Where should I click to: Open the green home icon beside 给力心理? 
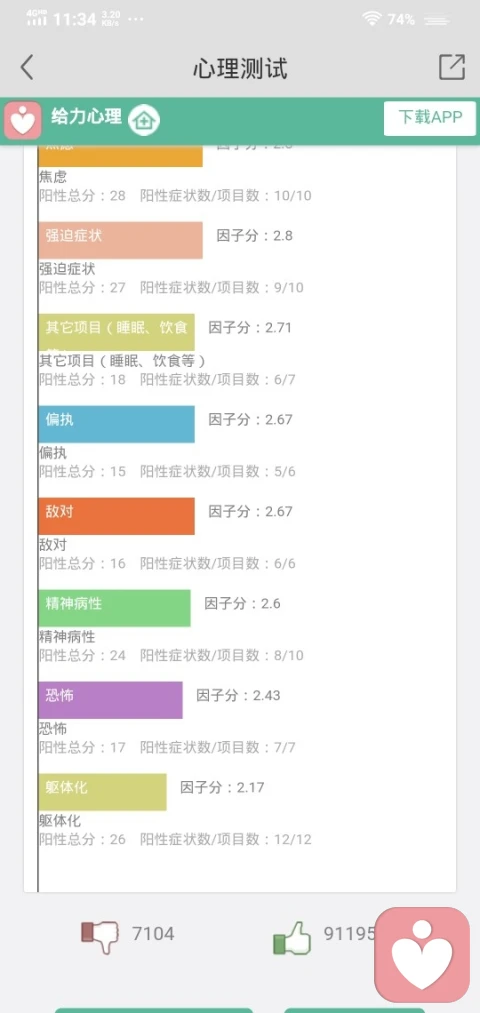tap(143, 120)
